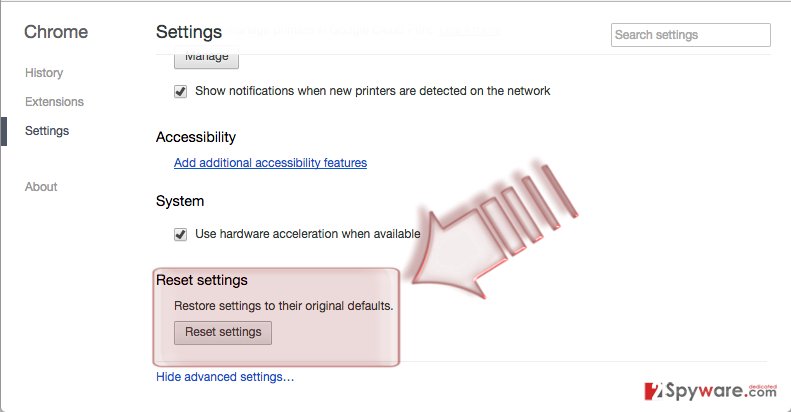Click the partially hidden Manage button
791x412 pixels.
(x=206, y=60)
